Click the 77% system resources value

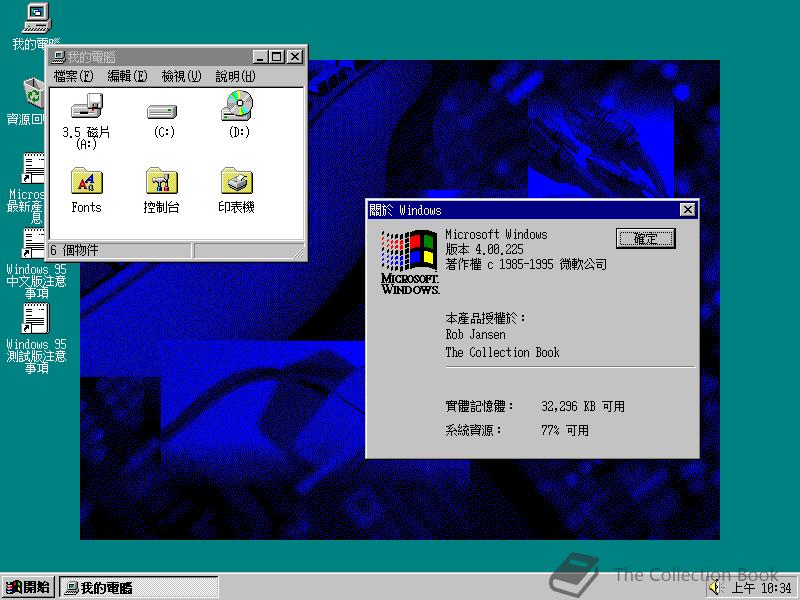pyautogui.click(x=565, y=431)
